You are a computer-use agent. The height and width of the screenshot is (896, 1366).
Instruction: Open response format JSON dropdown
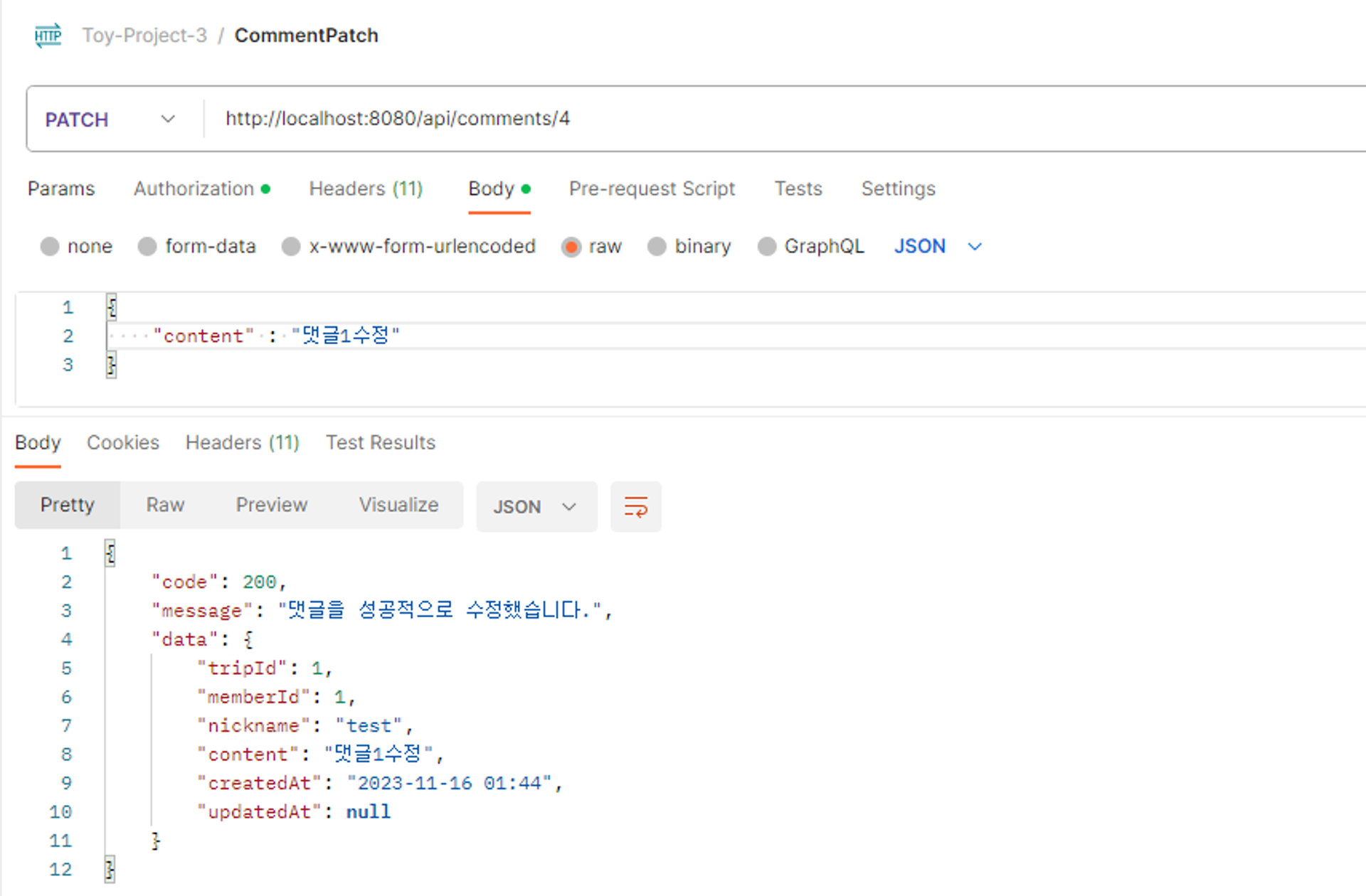pyautogui.click(x=536, y=506)
